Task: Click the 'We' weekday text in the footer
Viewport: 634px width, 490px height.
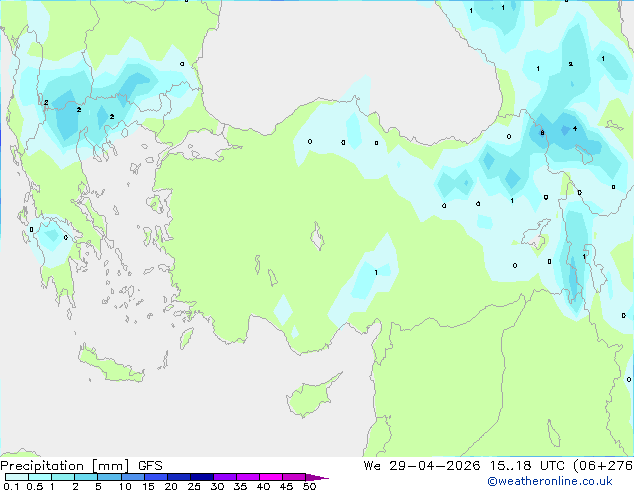Action: (x=372, y=466)
